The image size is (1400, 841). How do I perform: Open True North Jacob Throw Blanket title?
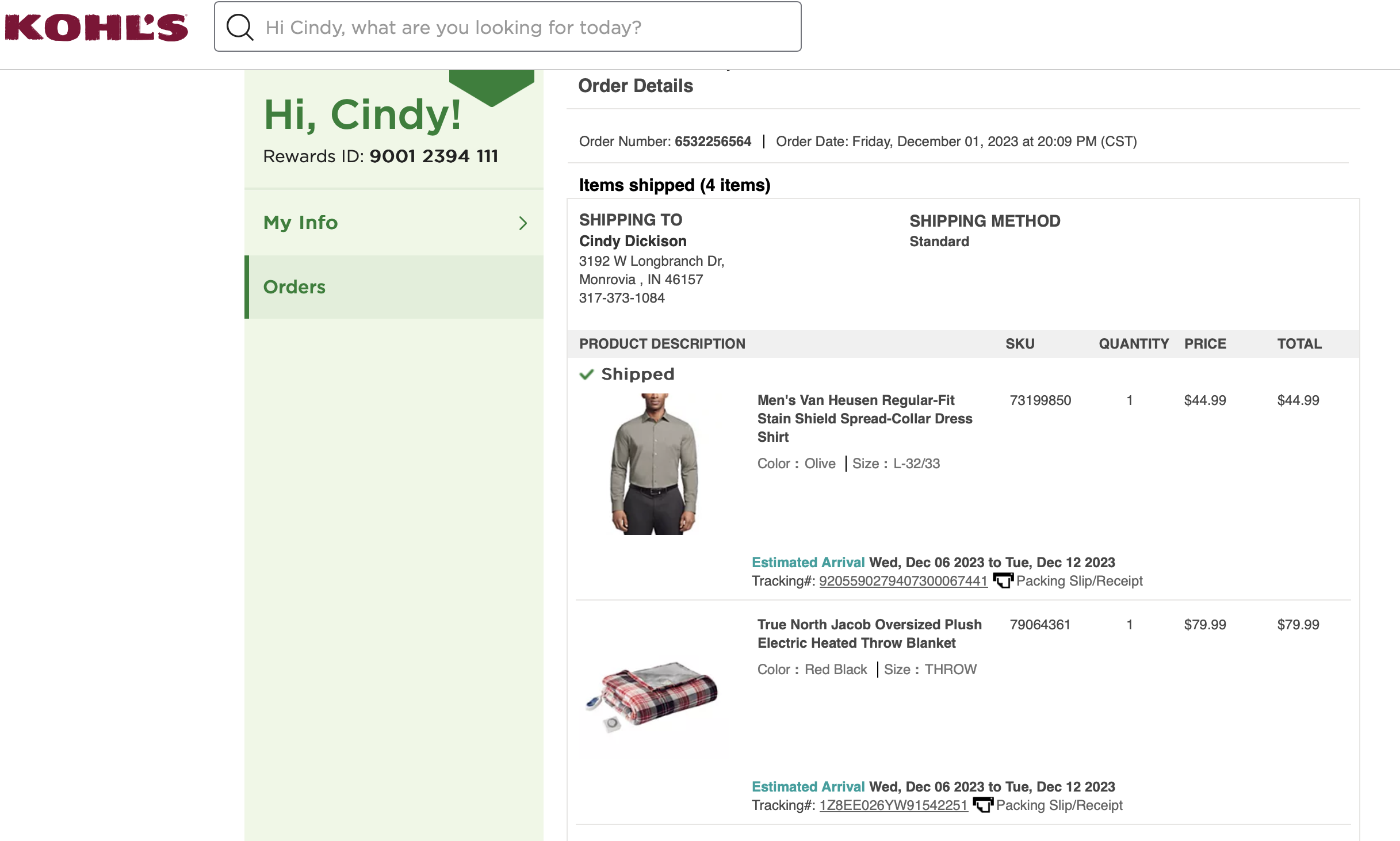(869, 633)
